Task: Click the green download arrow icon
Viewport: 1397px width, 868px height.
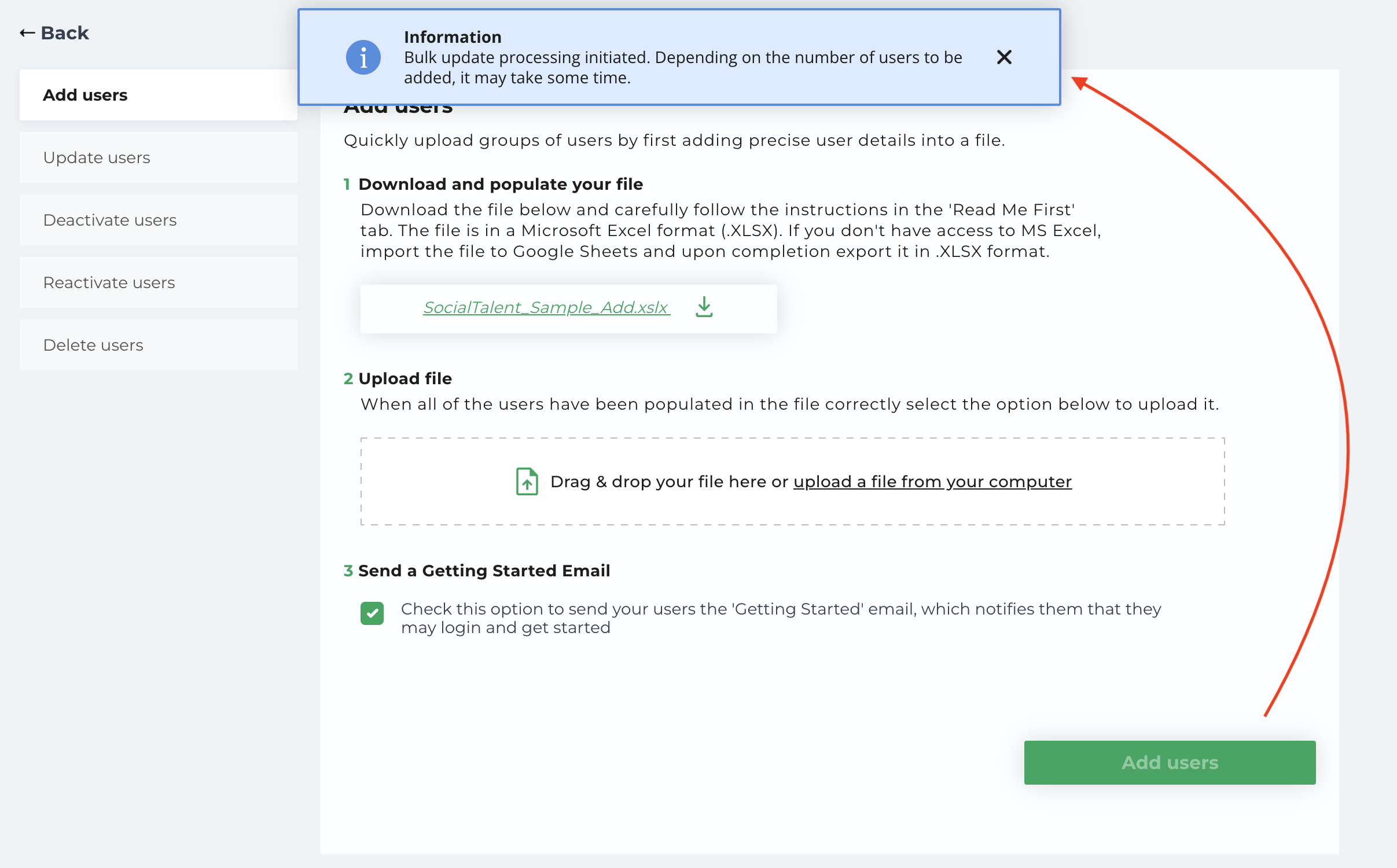Action: (704, 307)
